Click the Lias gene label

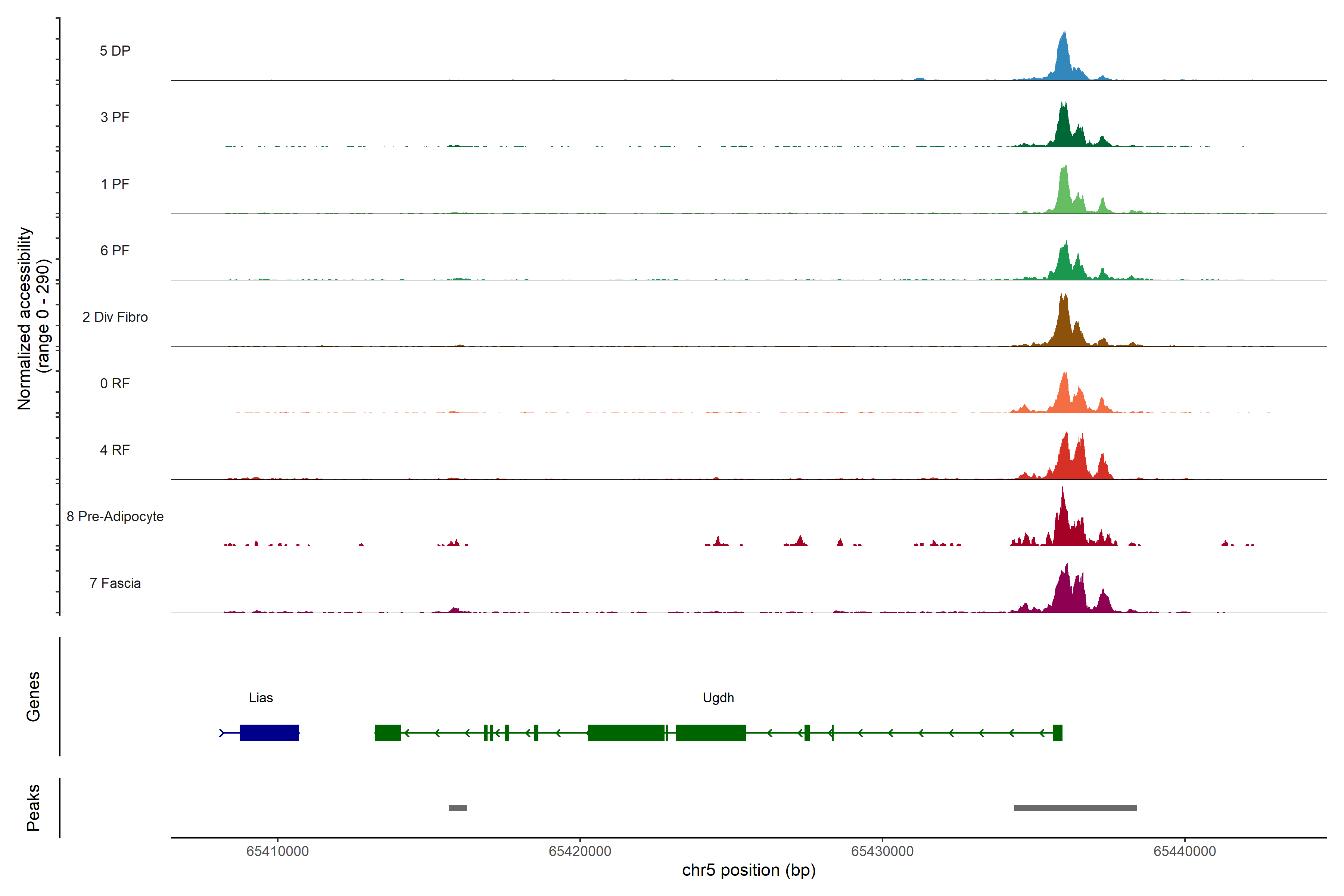pos(261,698)
